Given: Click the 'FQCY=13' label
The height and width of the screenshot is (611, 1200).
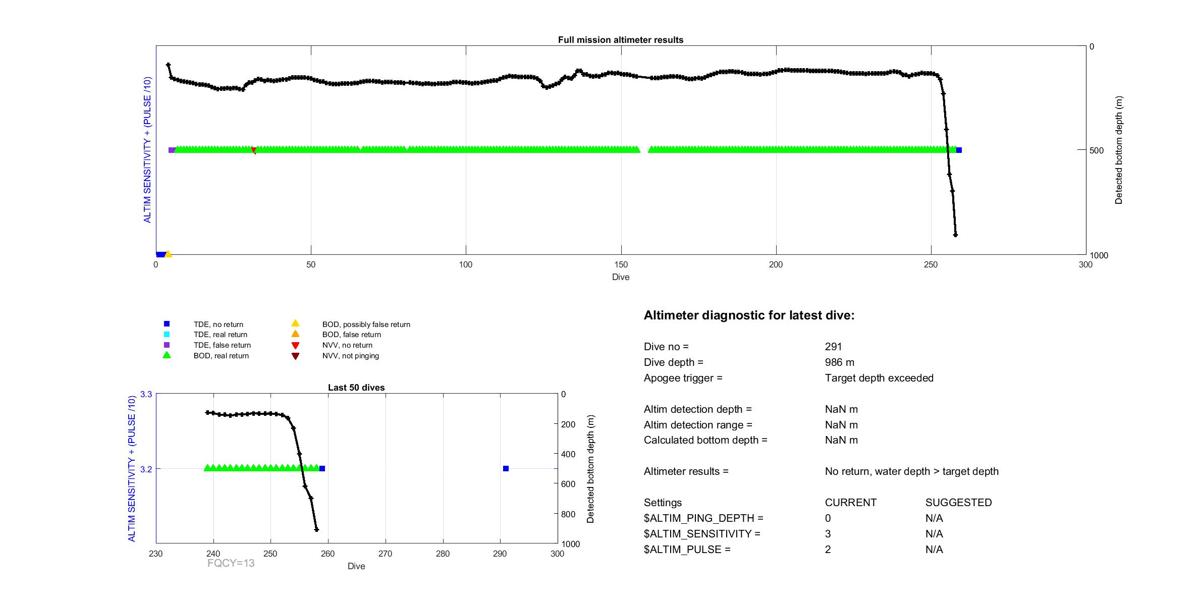Looking at the screenshot, I should pos(233,564).
